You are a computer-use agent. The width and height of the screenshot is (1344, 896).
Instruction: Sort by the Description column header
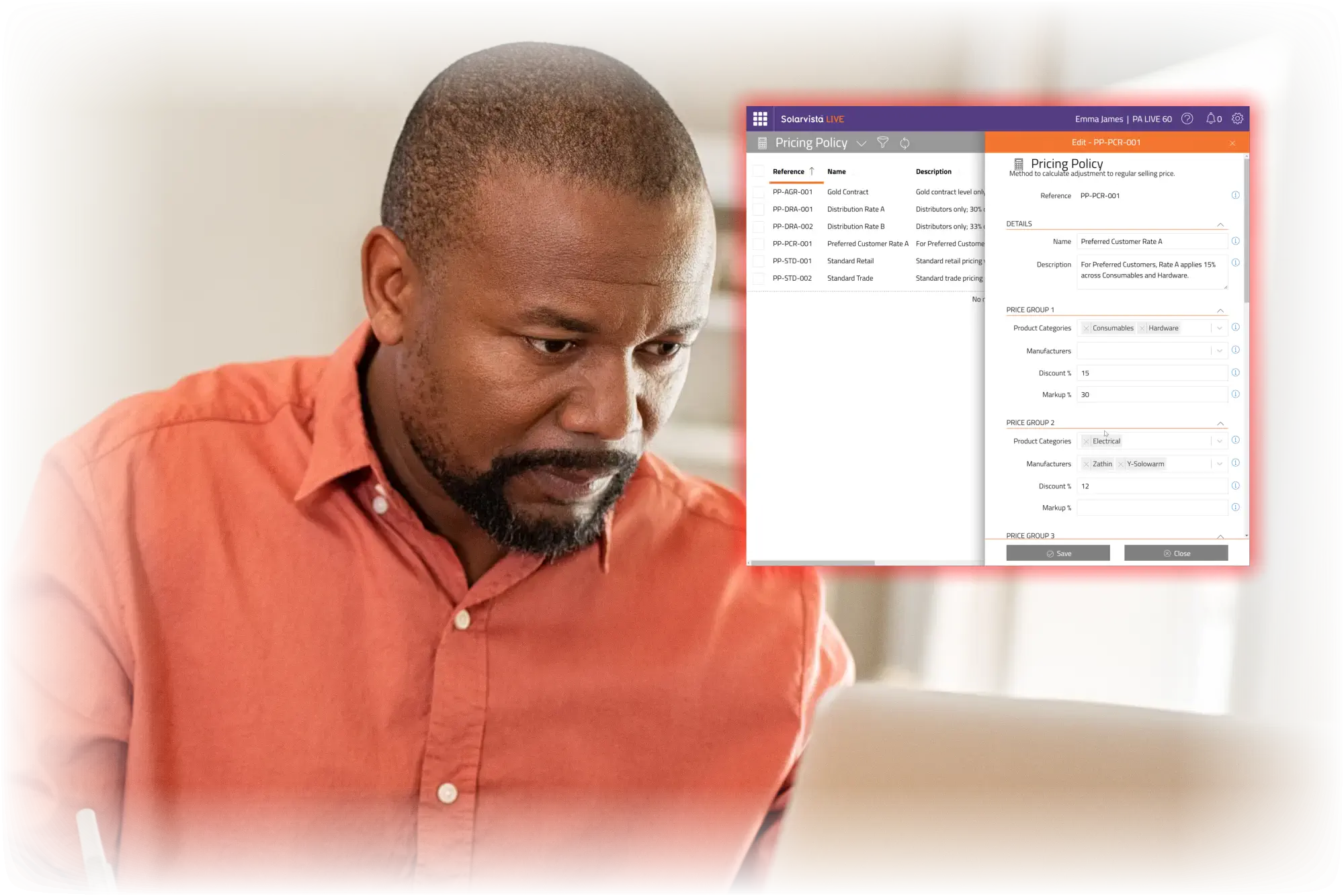pos(933,172)
